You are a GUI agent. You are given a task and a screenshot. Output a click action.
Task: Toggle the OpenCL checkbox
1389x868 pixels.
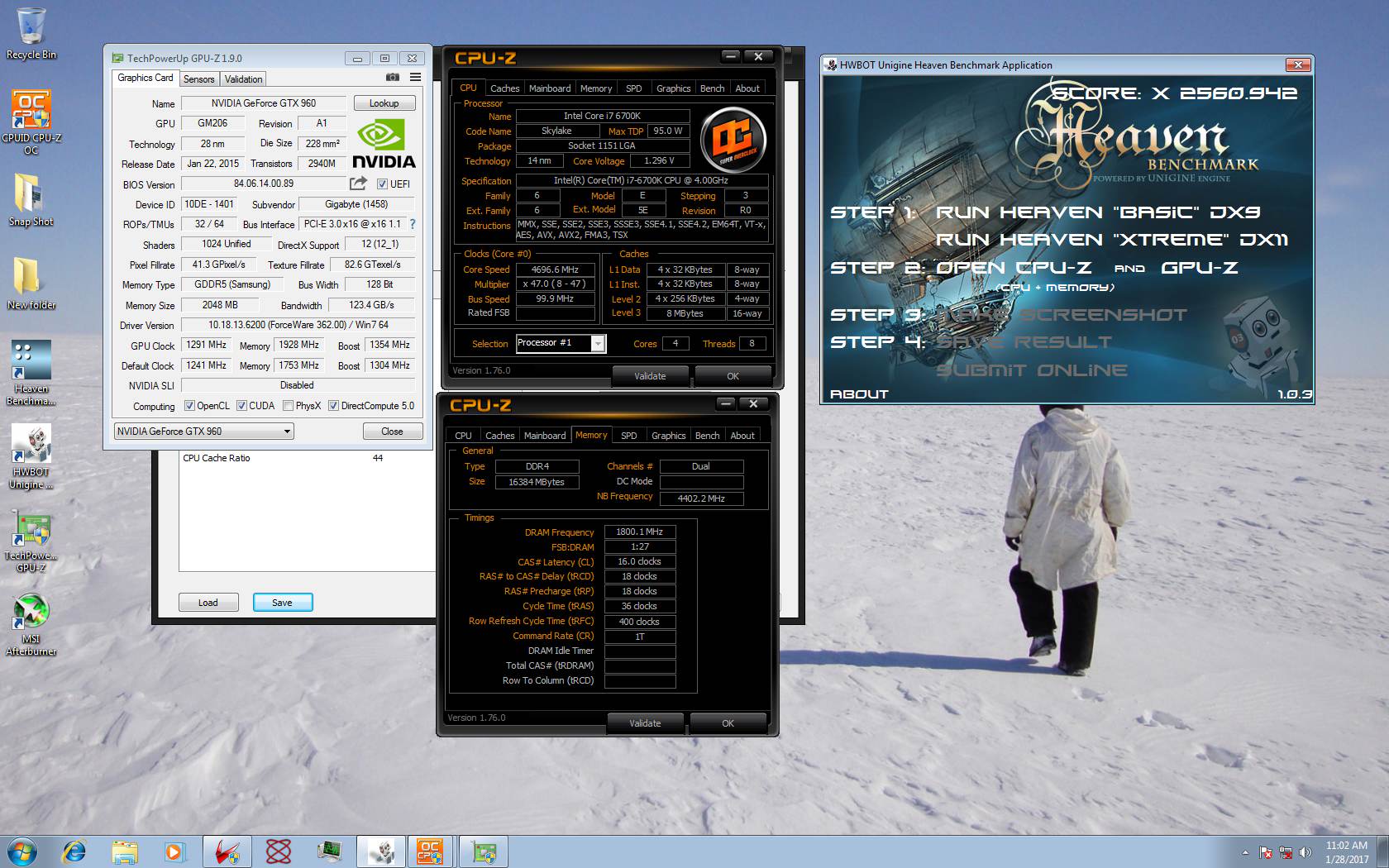(189, 406)
